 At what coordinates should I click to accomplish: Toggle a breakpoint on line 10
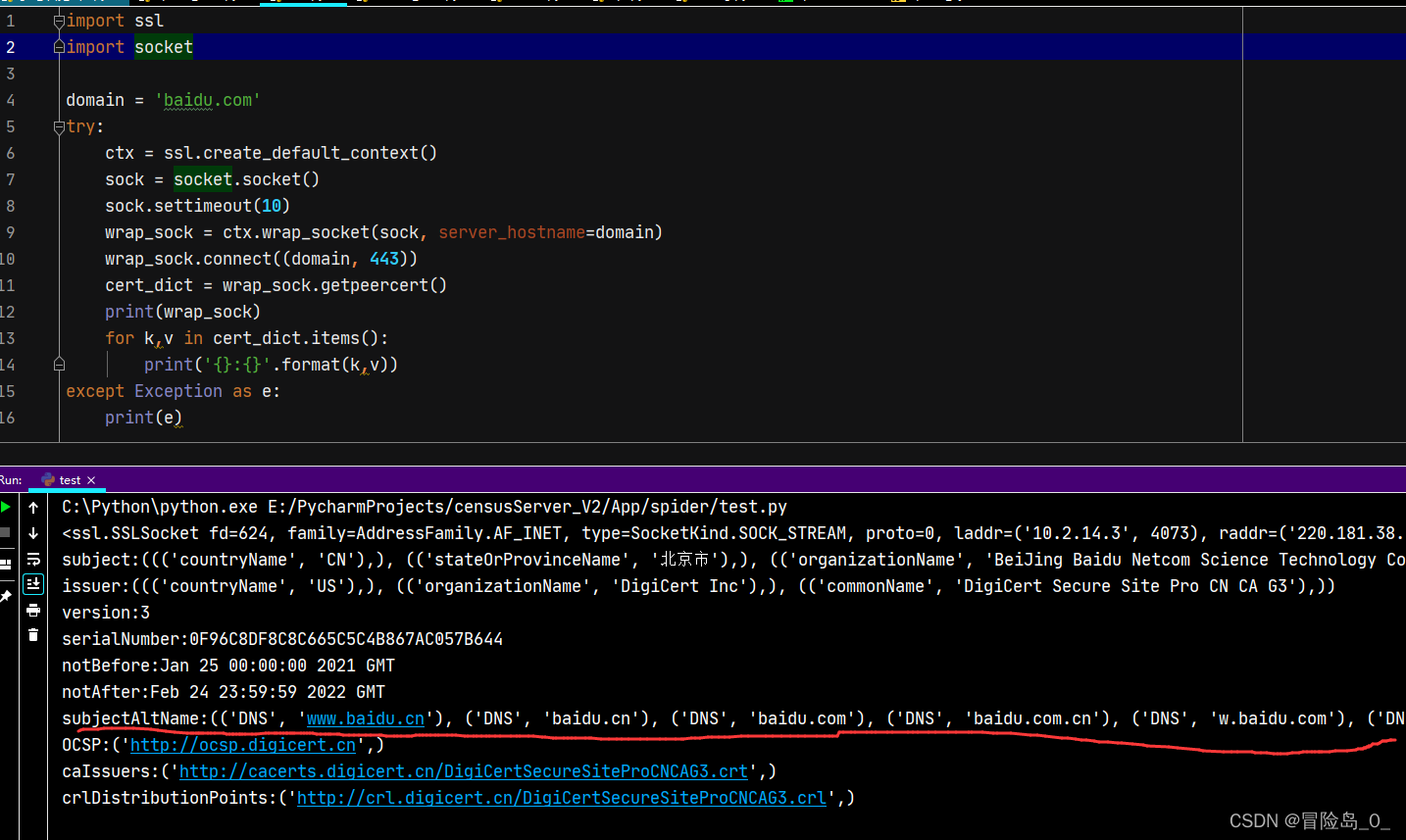pos(39,258)
